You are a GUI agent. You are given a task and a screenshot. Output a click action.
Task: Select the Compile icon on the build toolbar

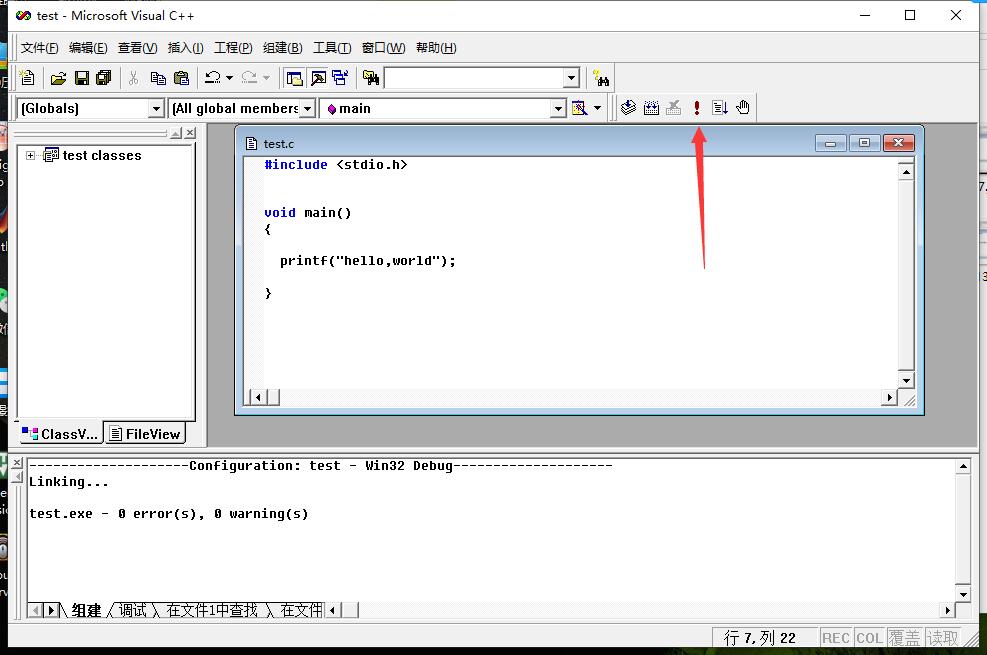pyautogui.click(x=628, y=107)
